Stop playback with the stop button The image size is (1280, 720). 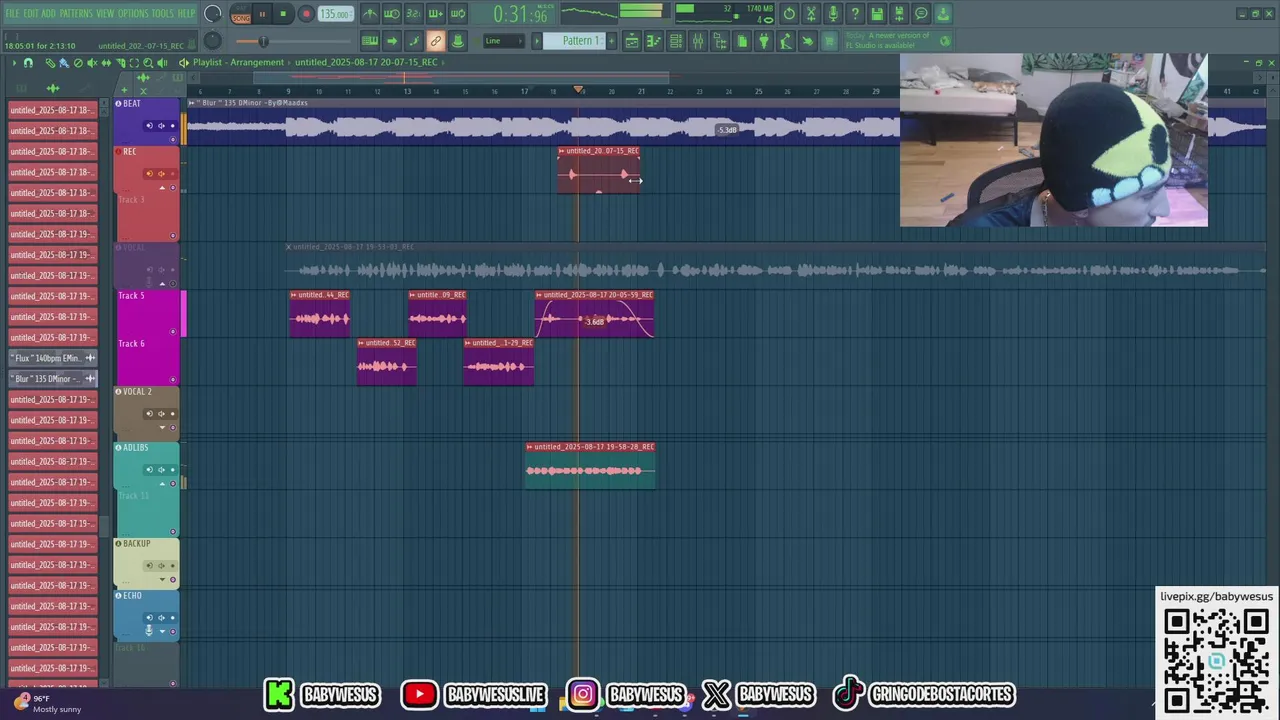[x=284, y=14]
